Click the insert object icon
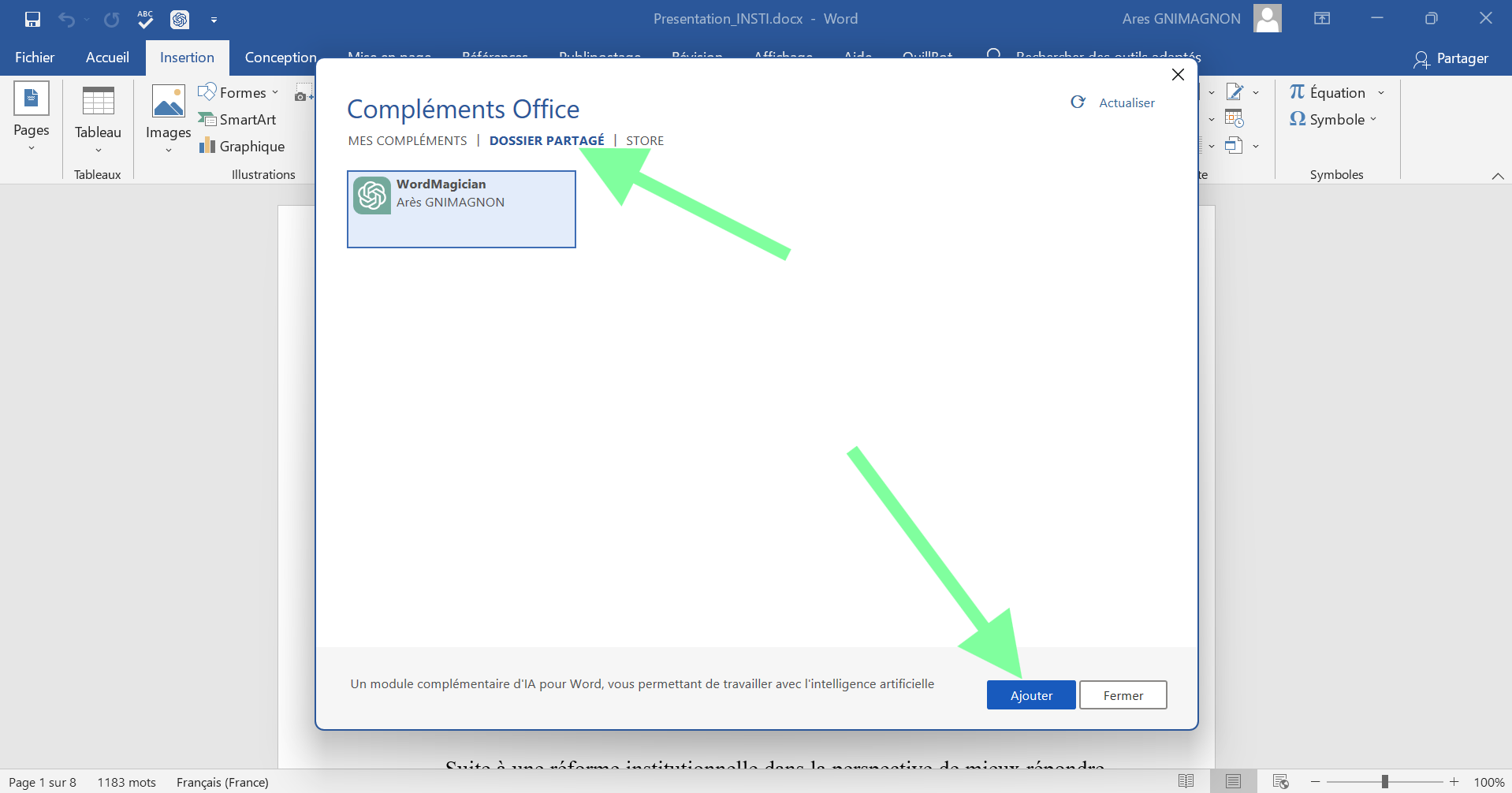The width and height of the screenshot is (1512, 793). point(1235,146)
